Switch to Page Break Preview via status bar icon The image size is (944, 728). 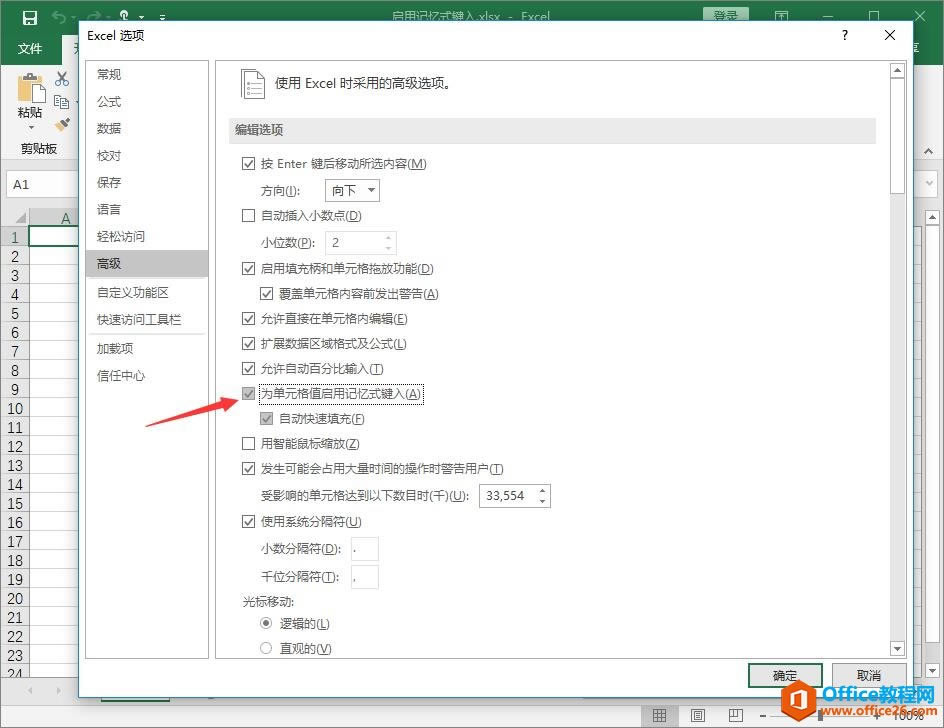pyautogui.click(x=737, y=714)
